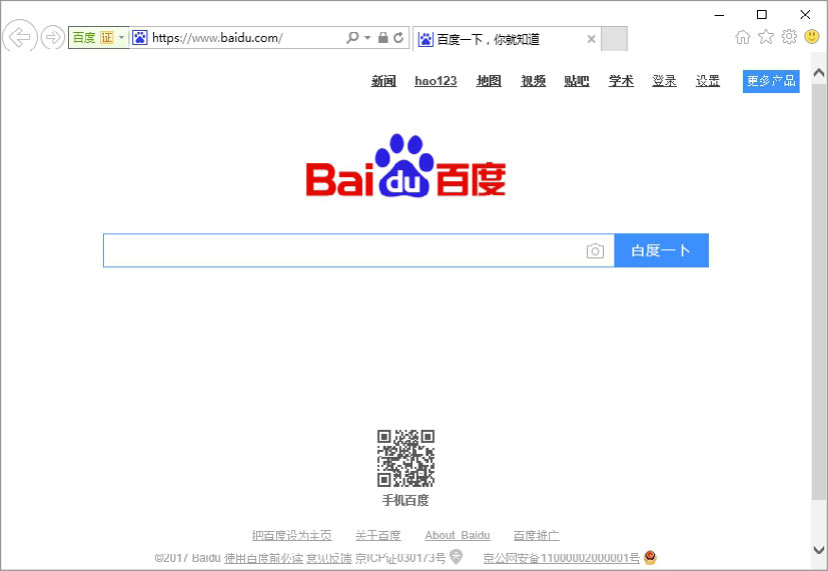The width and height of the screenshot is (828, 571).
Task: Close the 百度一下 tab
Action: coord(591,39)
